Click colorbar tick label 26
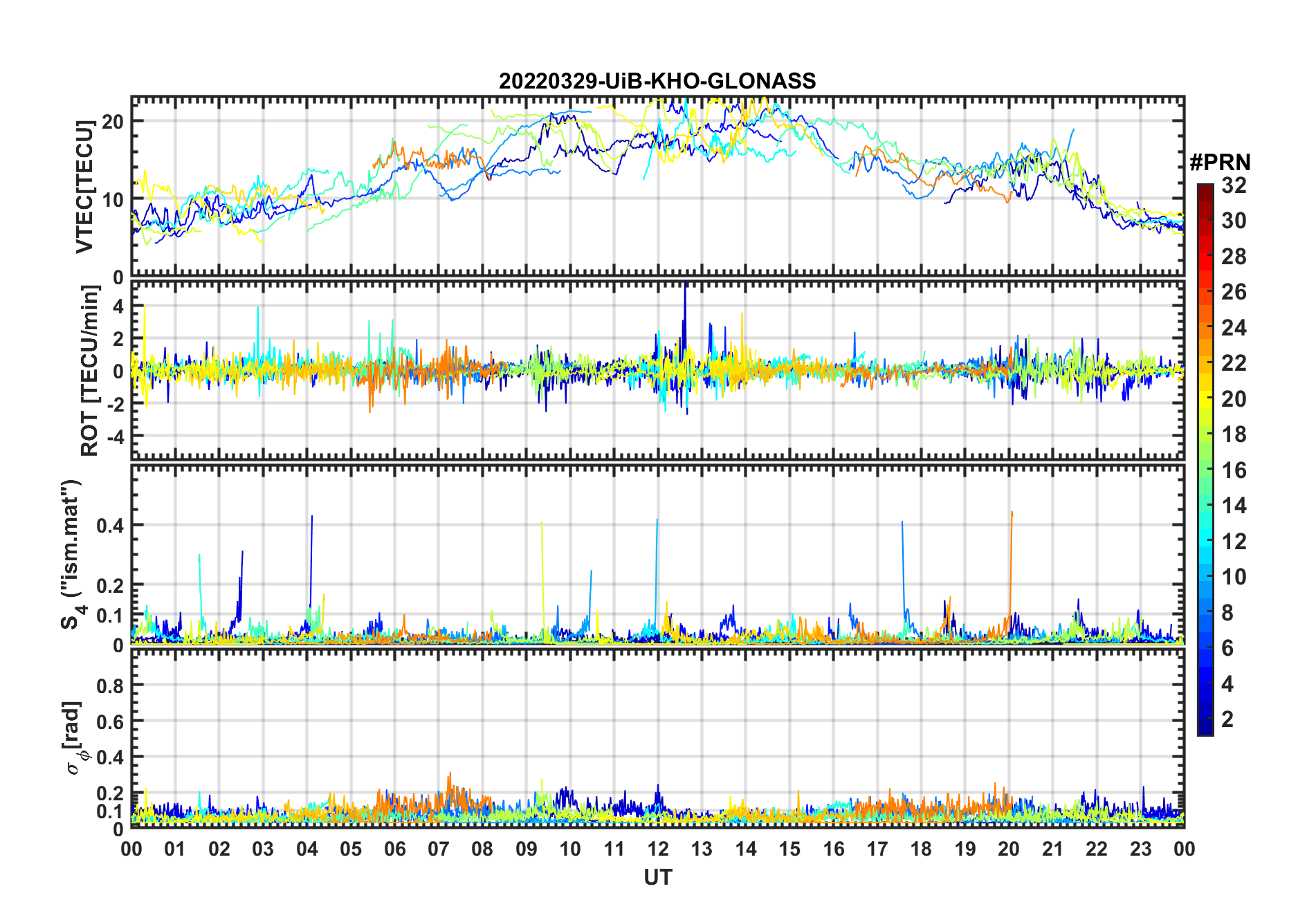 [1234, 292]
